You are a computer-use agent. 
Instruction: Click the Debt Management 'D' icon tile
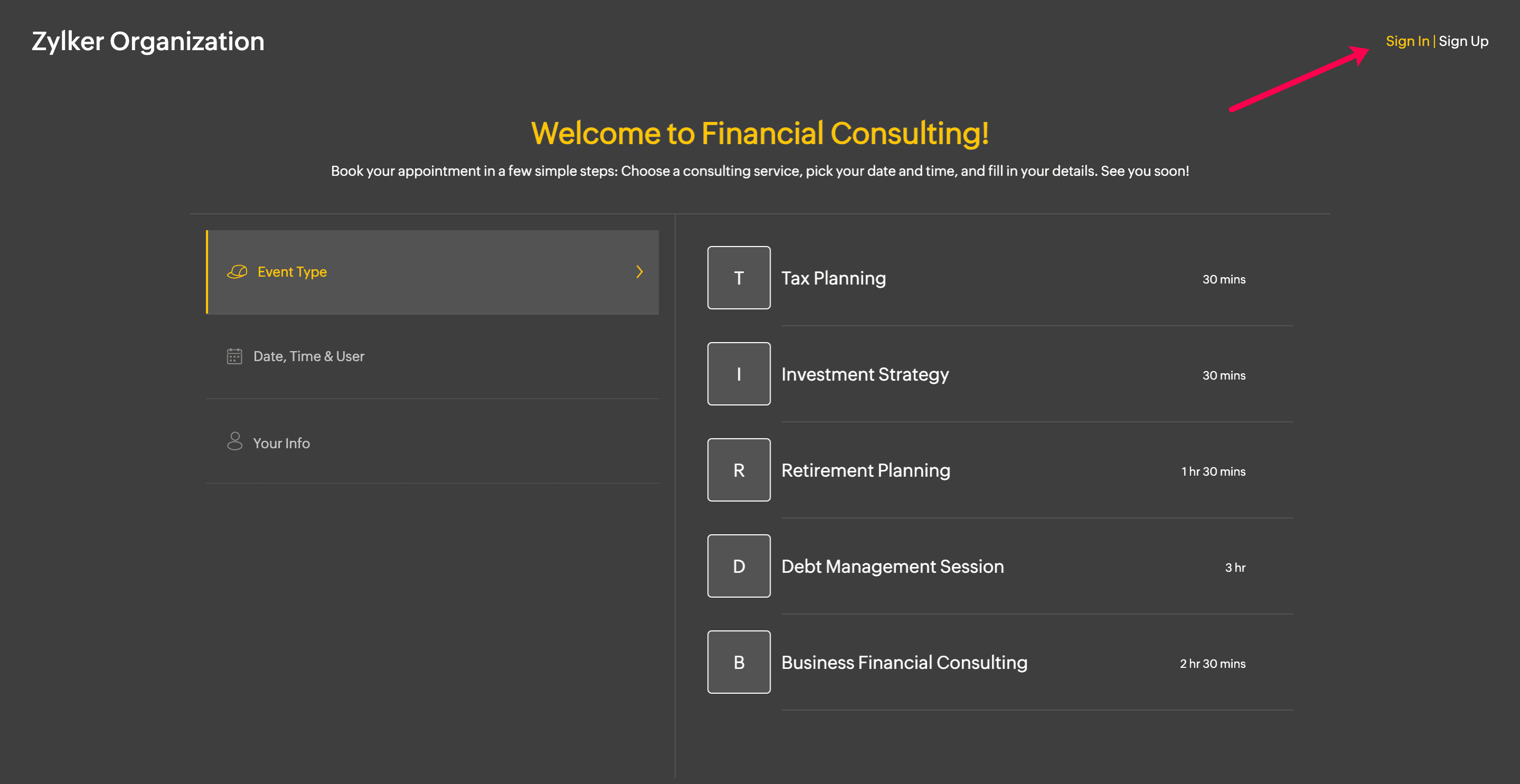(x=738, y=566)
